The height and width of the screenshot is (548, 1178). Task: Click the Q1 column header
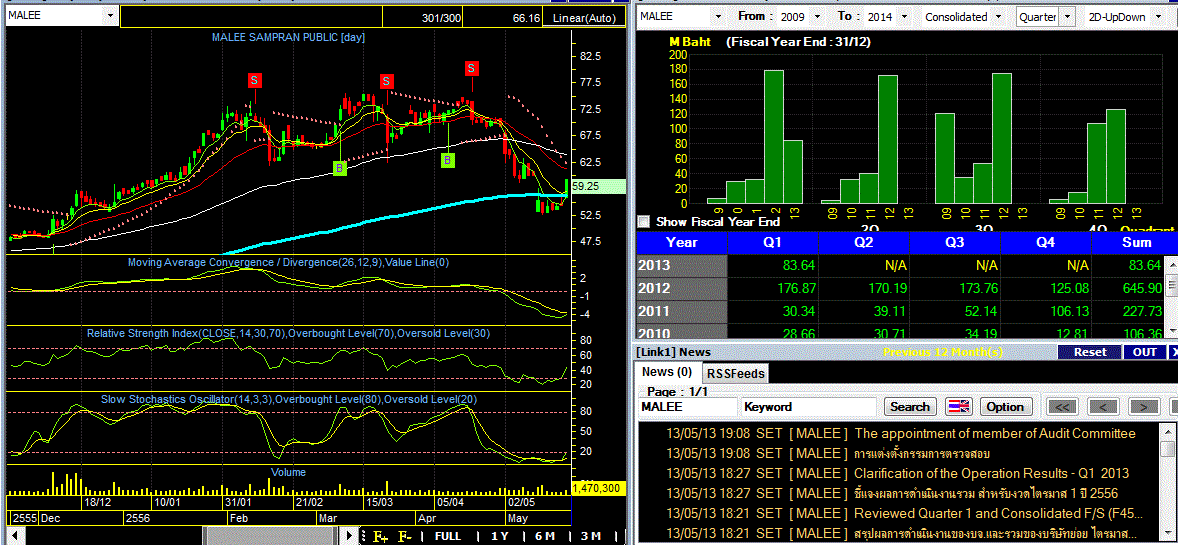tap(773, 243)
